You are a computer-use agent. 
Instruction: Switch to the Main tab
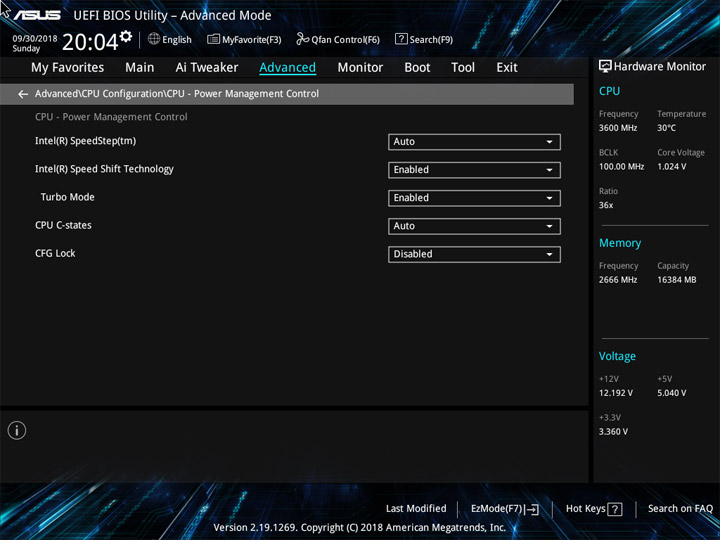(x=140, y=68)
